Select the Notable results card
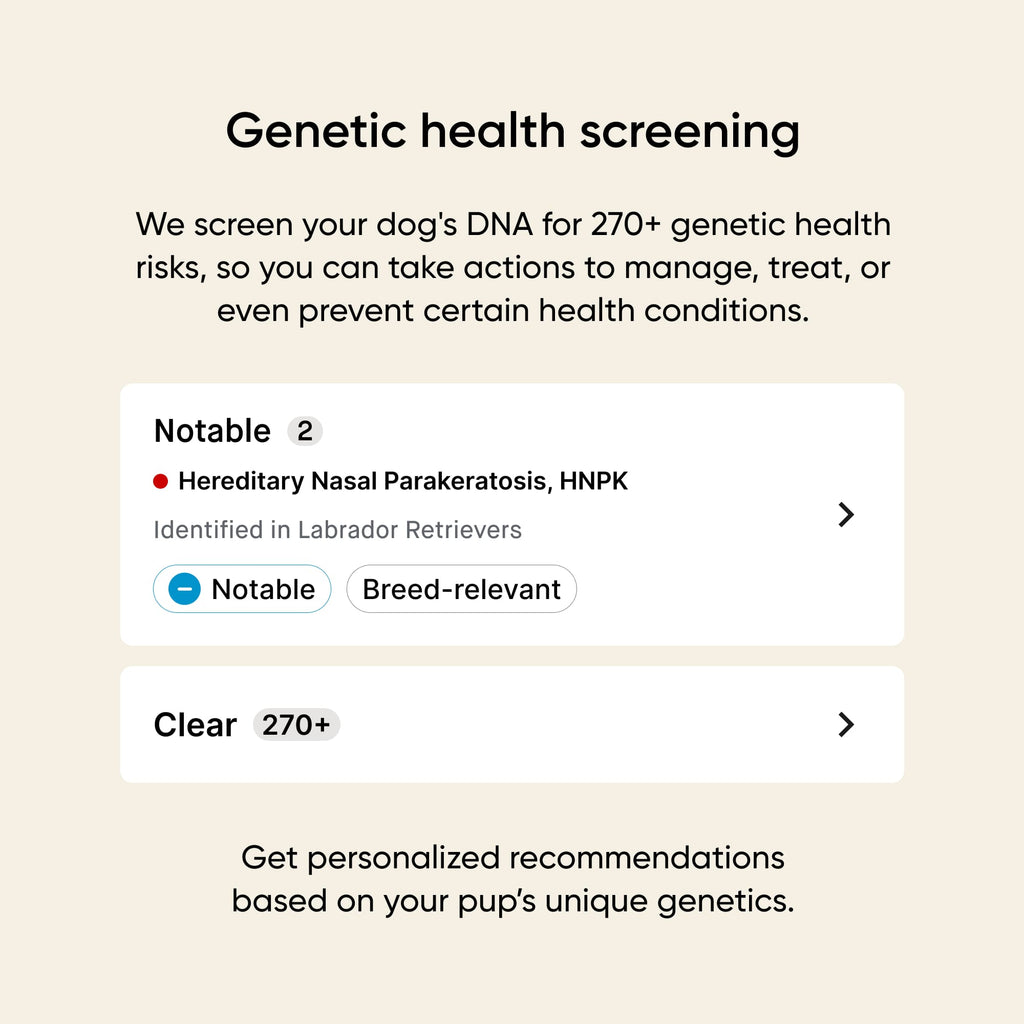Image resolution: width=1024 pixels, height=1024 pixels. tap(510, 512)
